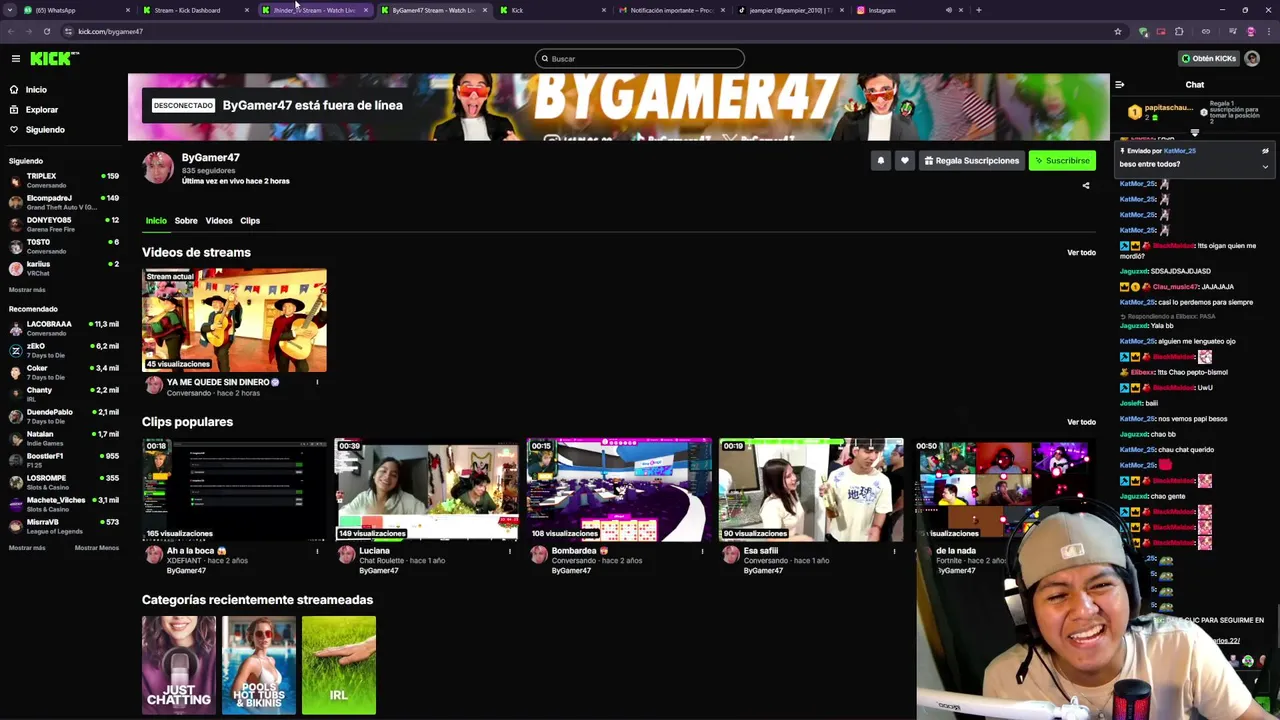This screenshot has height=720, width=1280.
Task: Open options menu for Esa safiii clip
Action: click(x=894, y=551)
